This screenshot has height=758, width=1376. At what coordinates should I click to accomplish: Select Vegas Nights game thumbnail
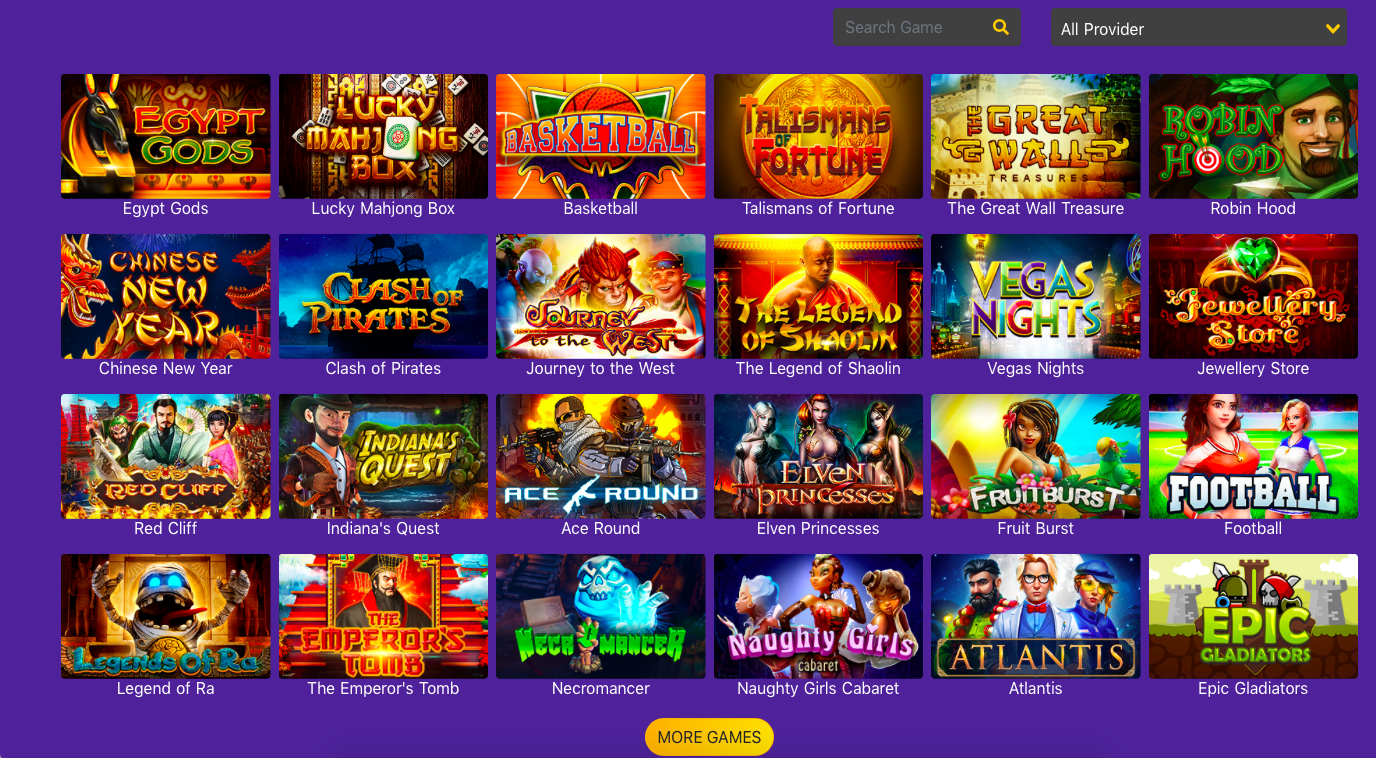(x=1036, y=296)
